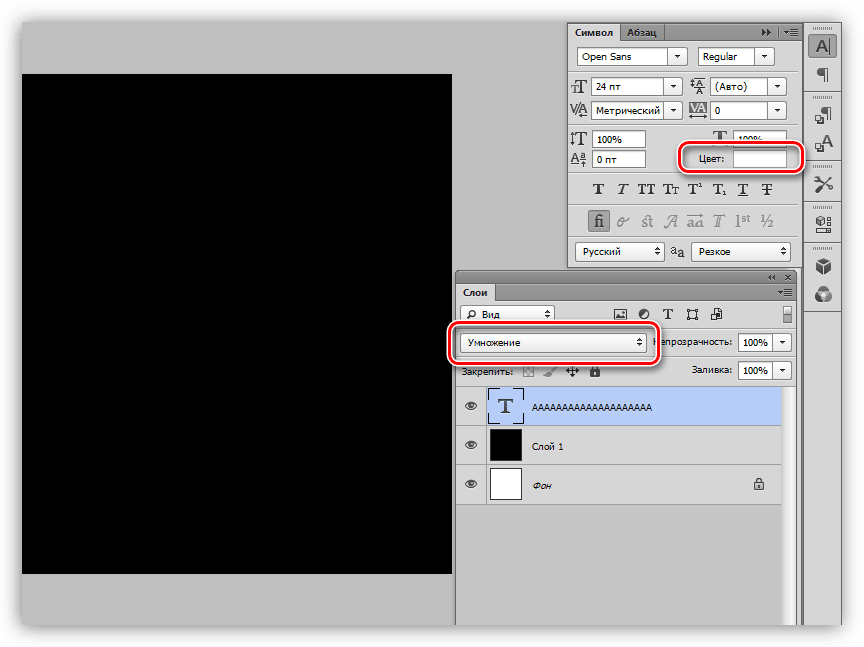Open the Резкое anti-aliasing dropdown
This screenshot has width=864, height=647.
(x=741, y=251)
